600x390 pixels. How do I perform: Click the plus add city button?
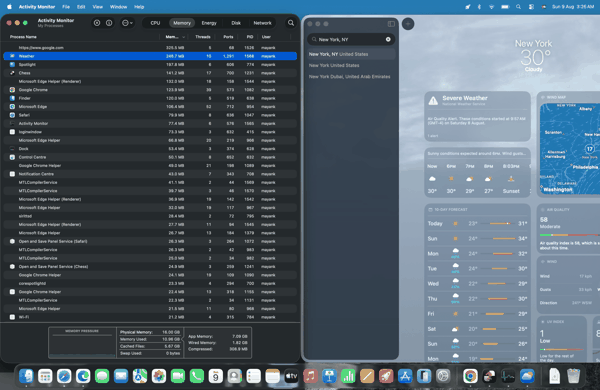pyautogui.click(x=408, y=24)
